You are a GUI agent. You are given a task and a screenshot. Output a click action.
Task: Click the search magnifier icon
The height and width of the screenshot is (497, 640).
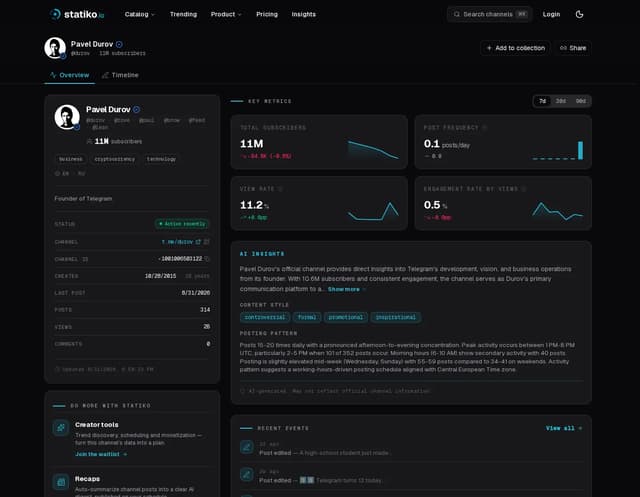coord(457,14)
